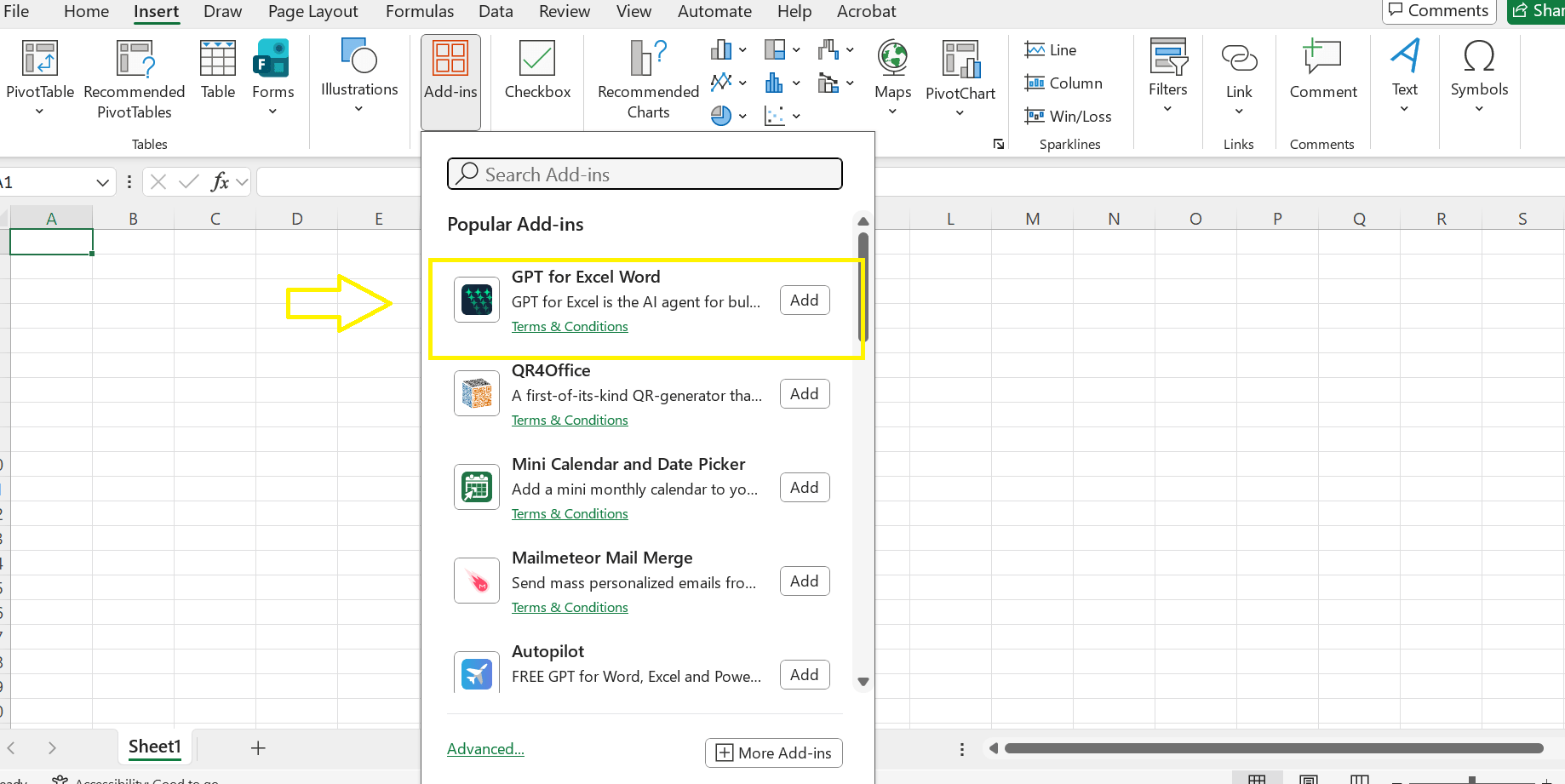
Task: Expand the pie chart dropdown arrow
Action: click(742, 116)
